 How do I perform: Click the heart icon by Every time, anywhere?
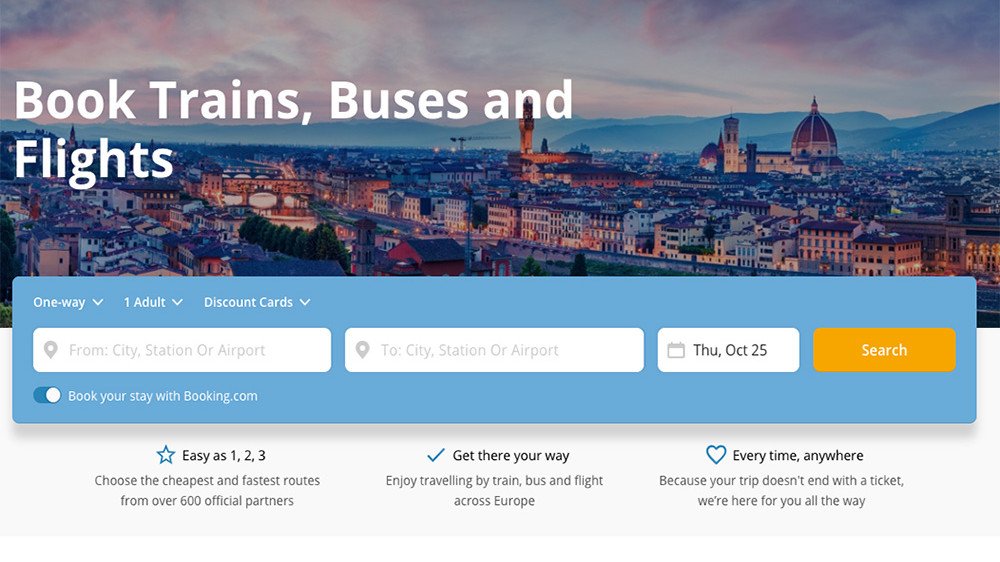click(x=716, y=455)
